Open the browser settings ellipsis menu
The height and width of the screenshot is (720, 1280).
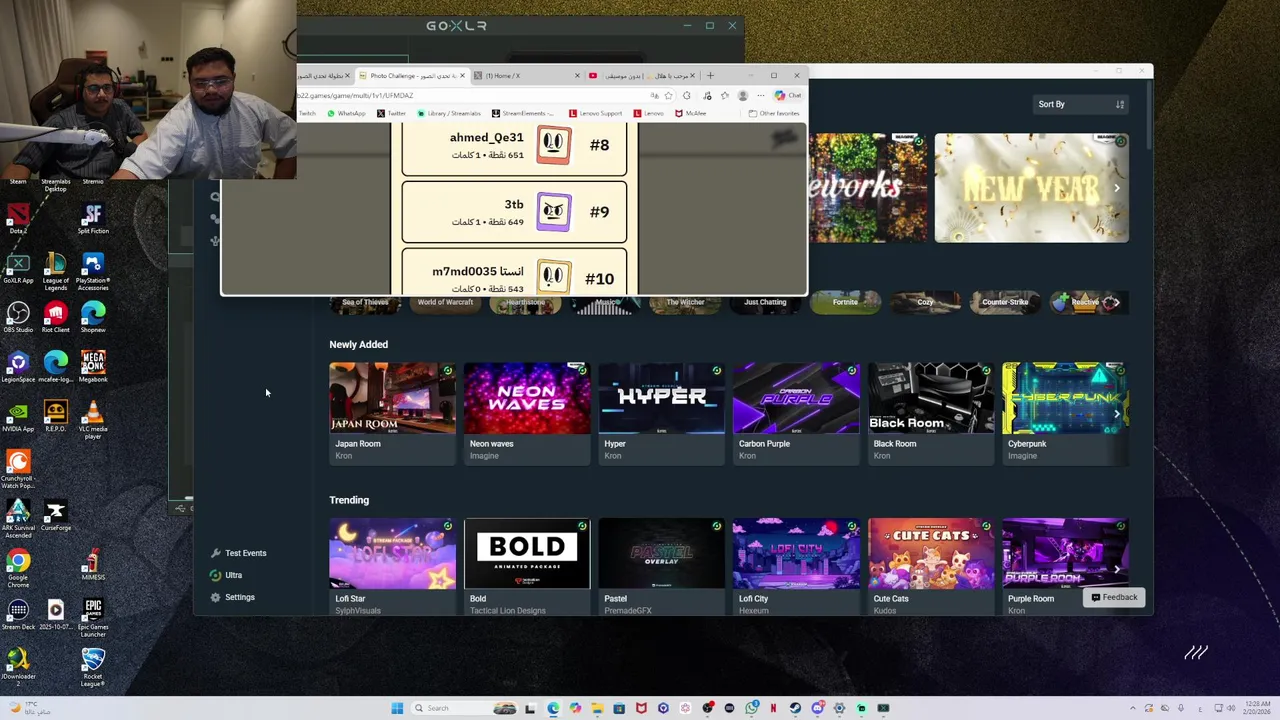(760, 96)
